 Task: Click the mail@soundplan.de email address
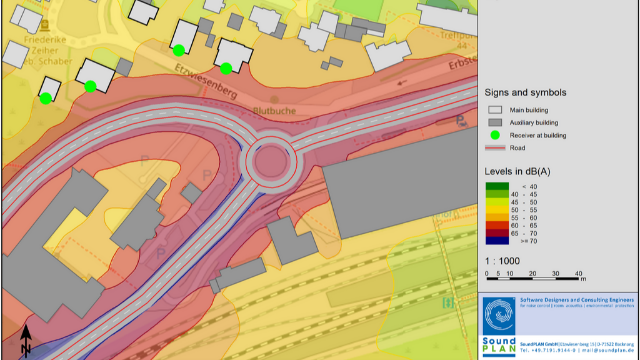coord(607,350)
